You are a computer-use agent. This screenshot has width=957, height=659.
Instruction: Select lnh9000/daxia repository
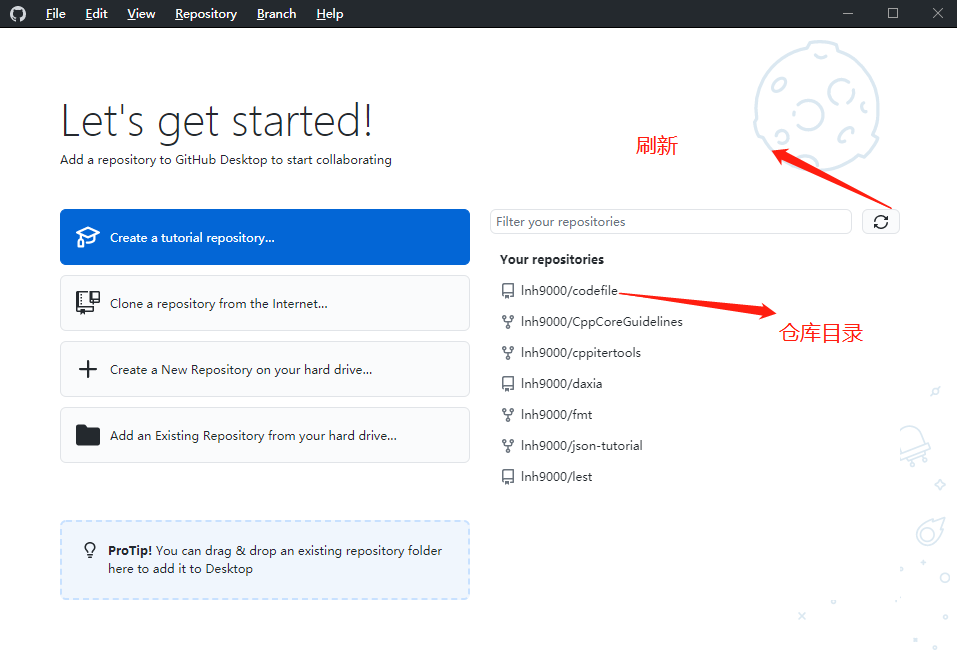coord(561,384)
